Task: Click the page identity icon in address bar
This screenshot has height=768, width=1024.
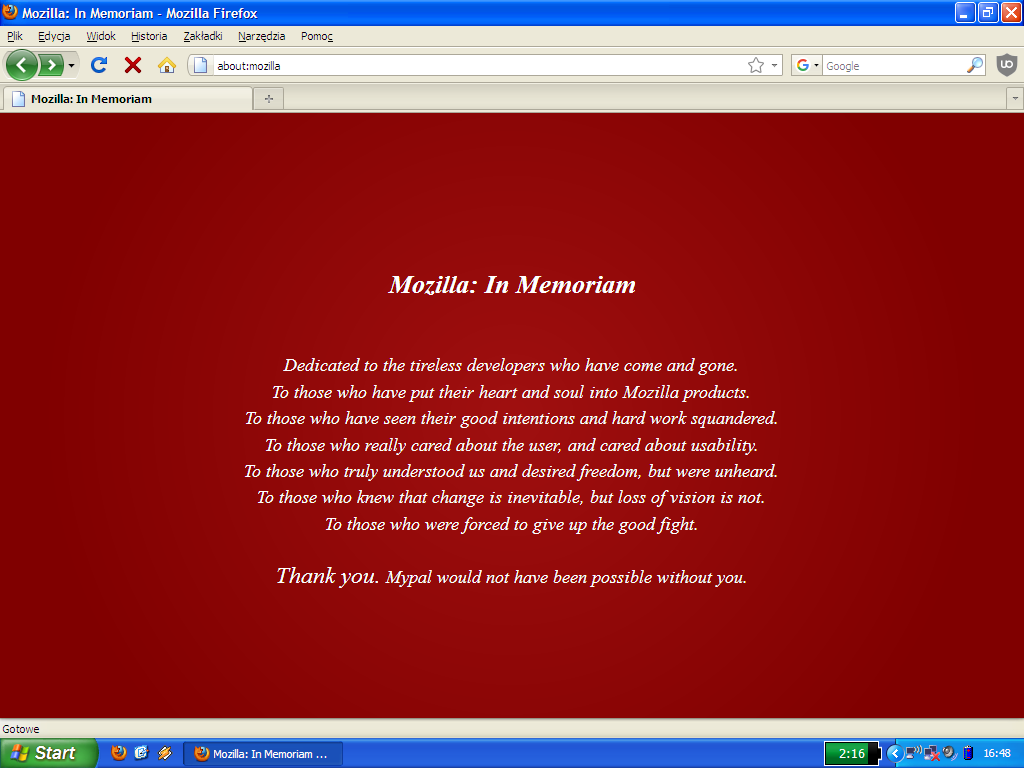Action: tap(200, 65)
